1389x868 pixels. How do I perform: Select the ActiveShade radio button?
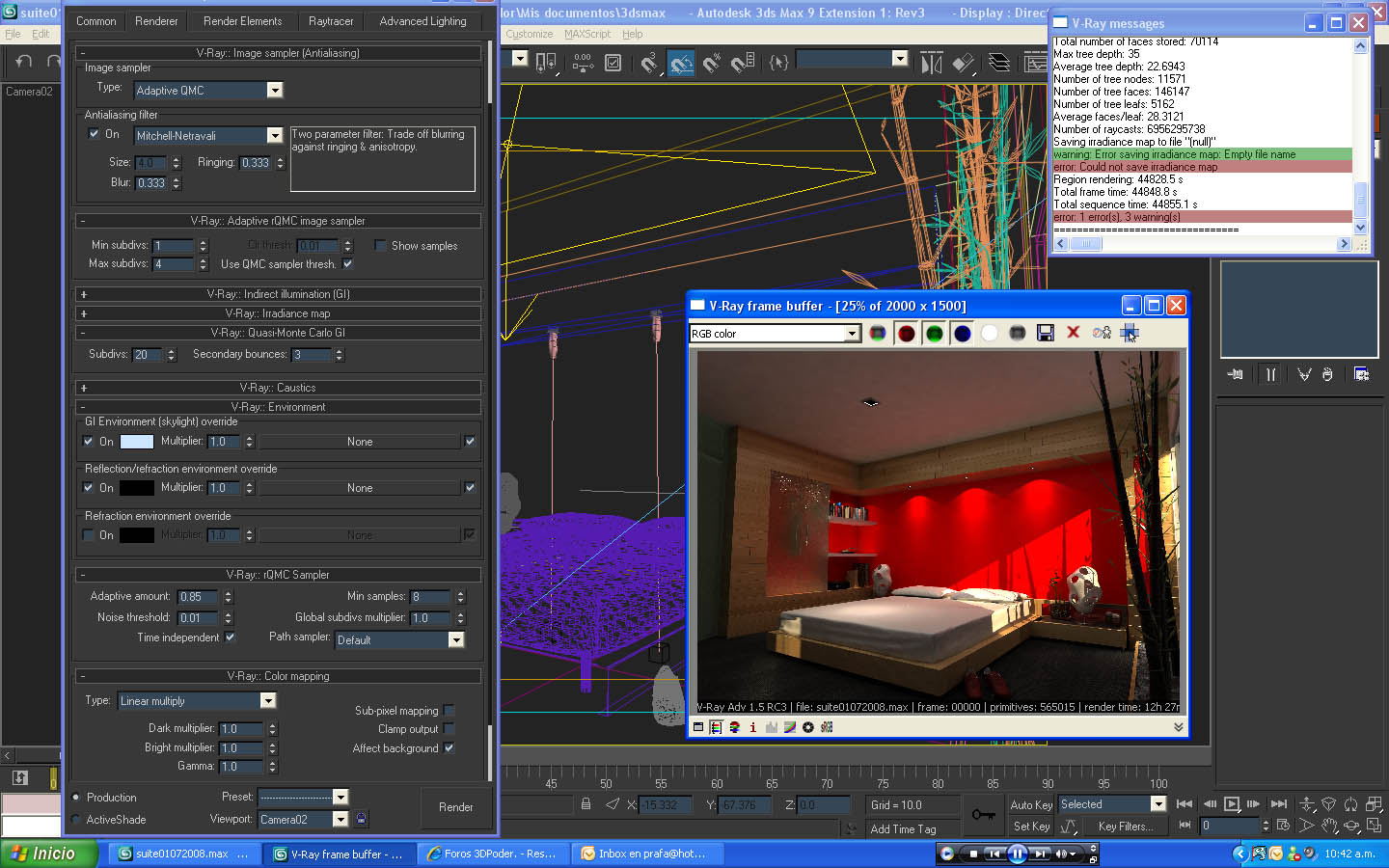tap(76, 820)
